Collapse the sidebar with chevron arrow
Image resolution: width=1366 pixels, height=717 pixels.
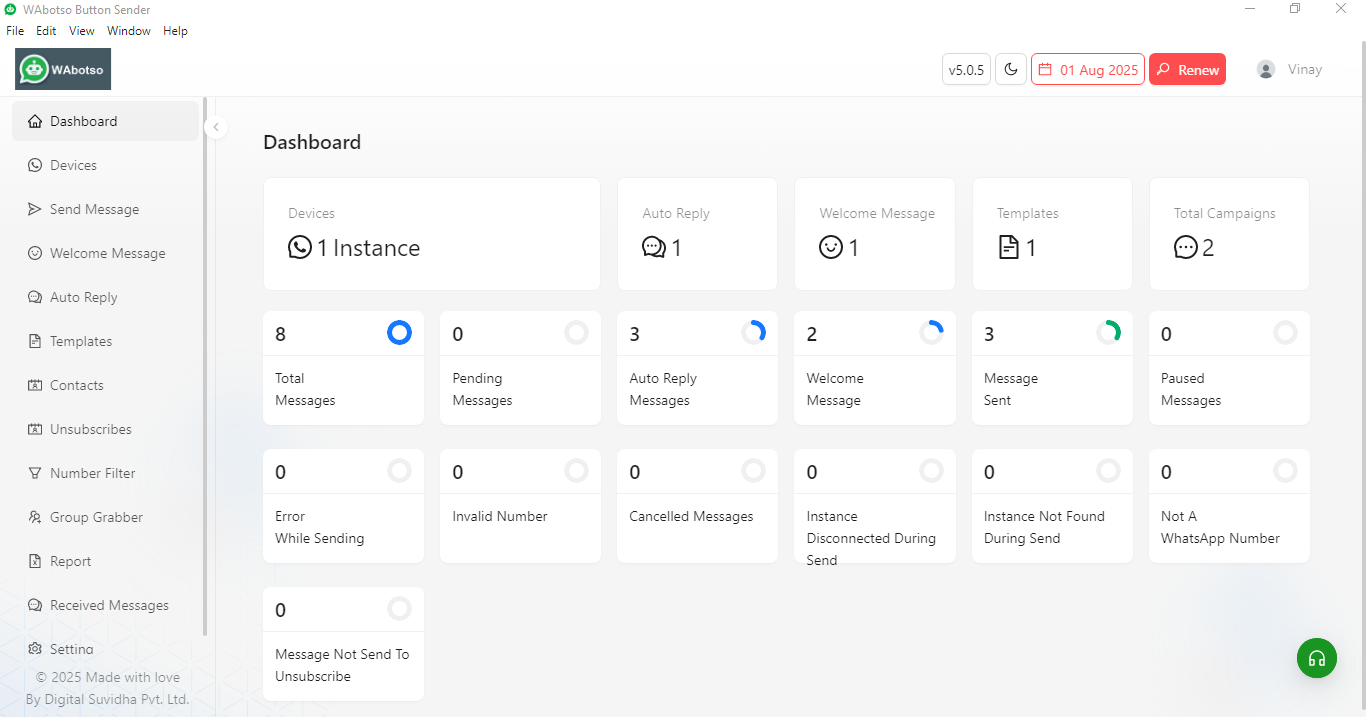(x=215, y=127)
